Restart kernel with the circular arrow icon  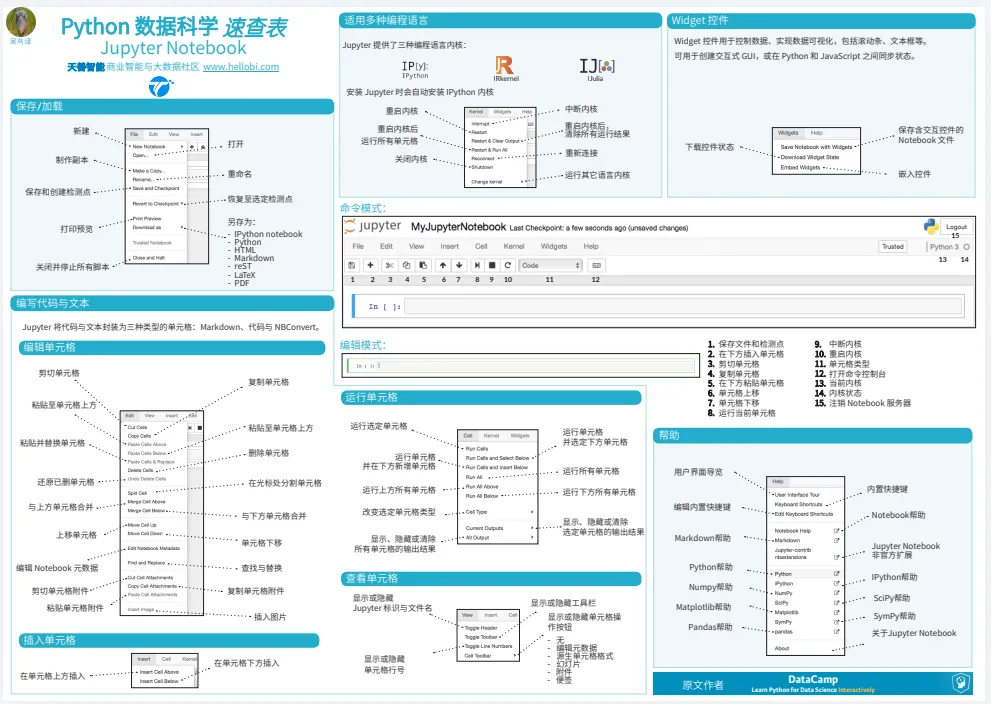click(x=508, y=265)
